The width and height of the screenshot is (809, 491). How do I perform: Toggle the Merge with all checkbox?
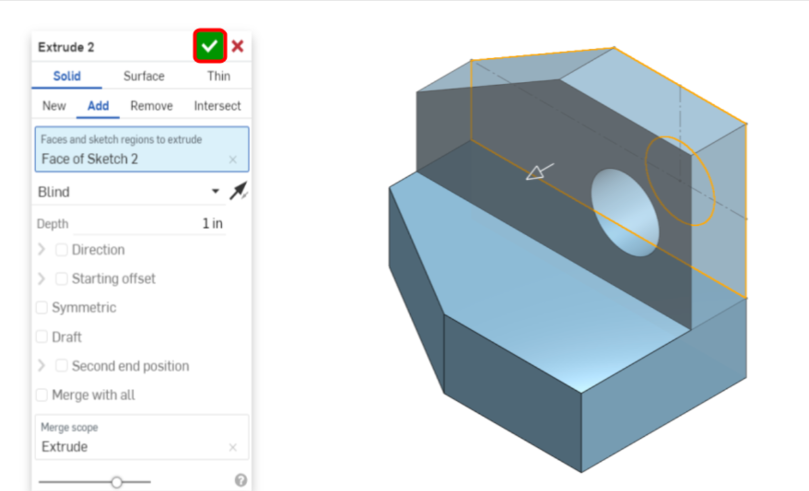42,395
